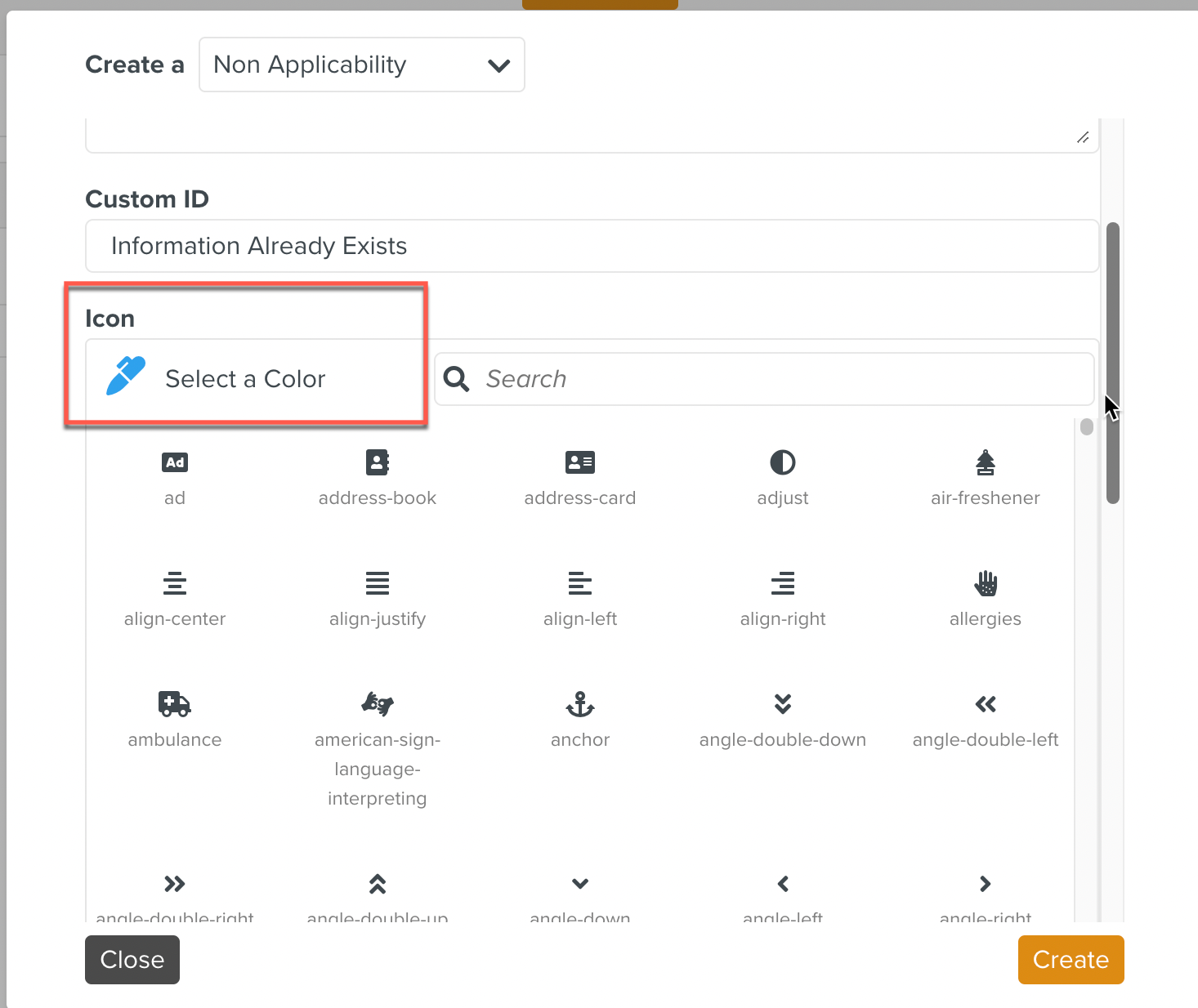Choose the address-book icon
The image size is (1198, 1008).
[377, 463]
